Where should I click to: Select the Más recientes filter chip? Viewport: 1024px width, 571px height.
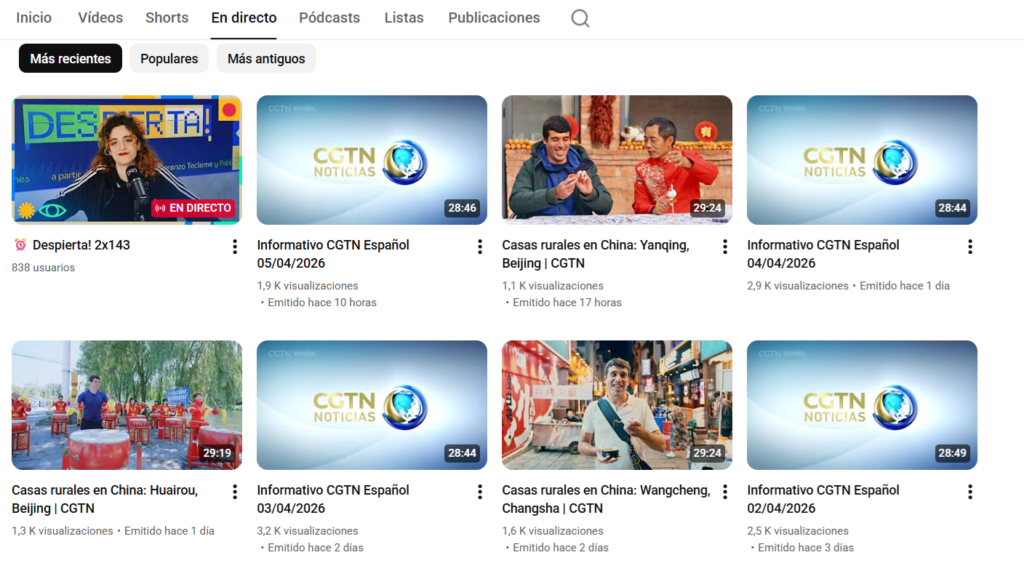click(x=70, y=59)
